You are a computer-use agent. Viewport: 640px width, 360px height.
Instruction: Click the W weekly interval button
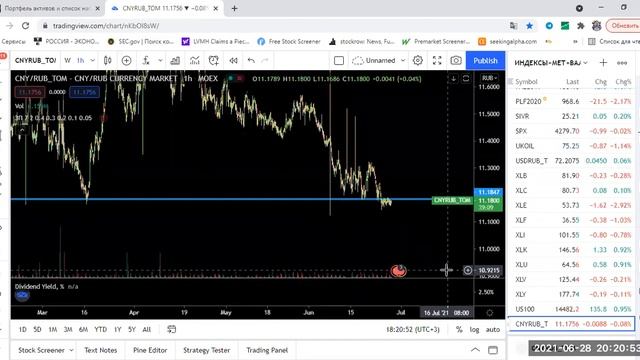(67, 60)
